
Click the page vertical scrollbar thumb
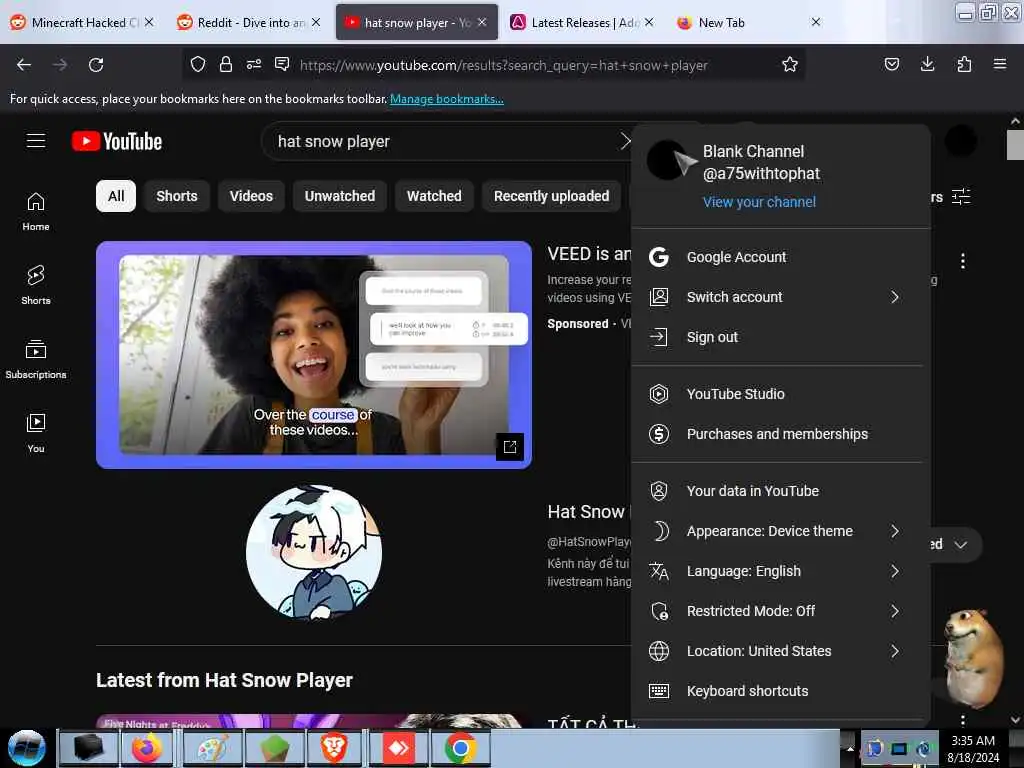point(1015,145)
